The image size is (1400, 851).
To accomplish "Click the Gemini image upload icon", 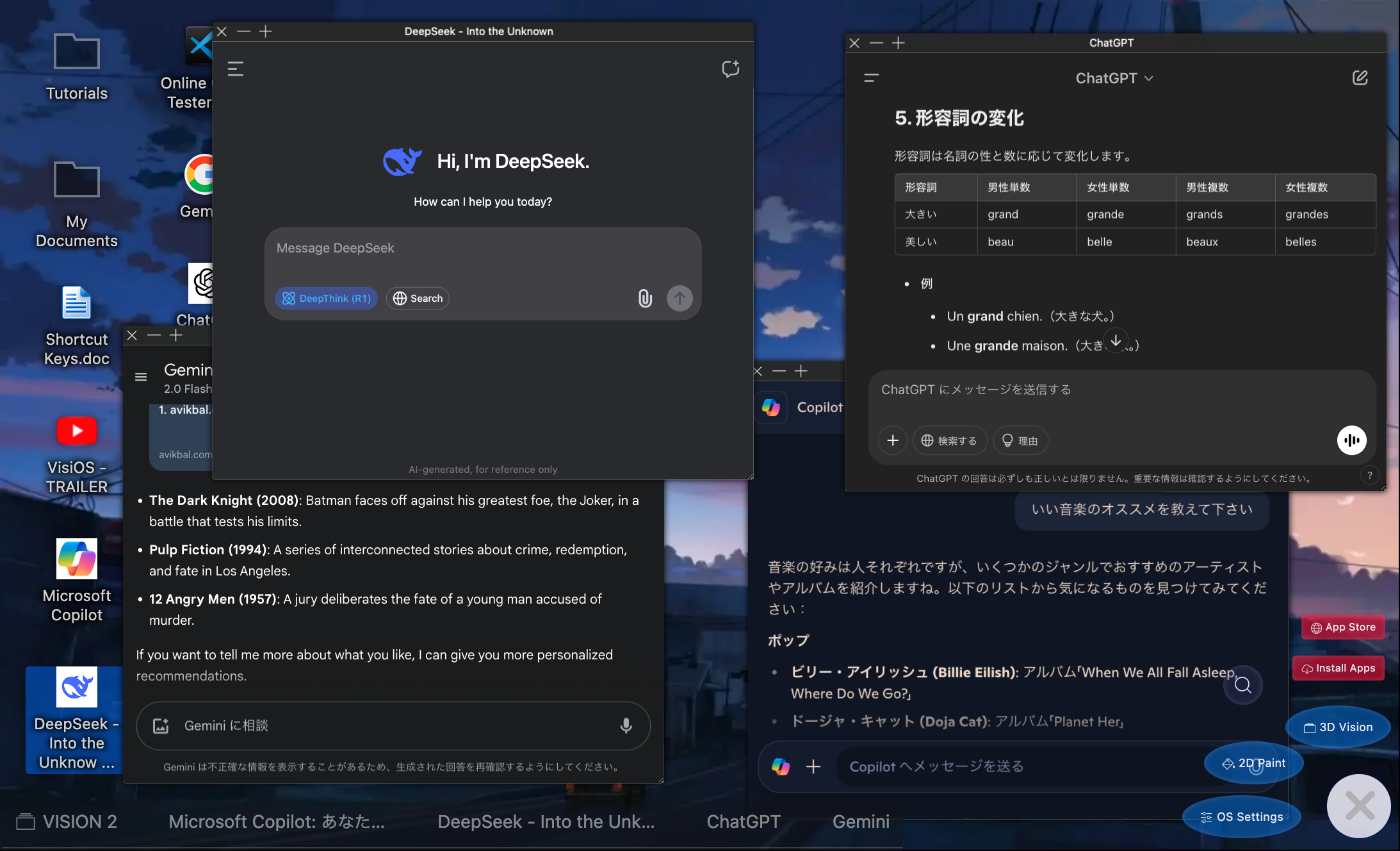I will coord(161,726).
